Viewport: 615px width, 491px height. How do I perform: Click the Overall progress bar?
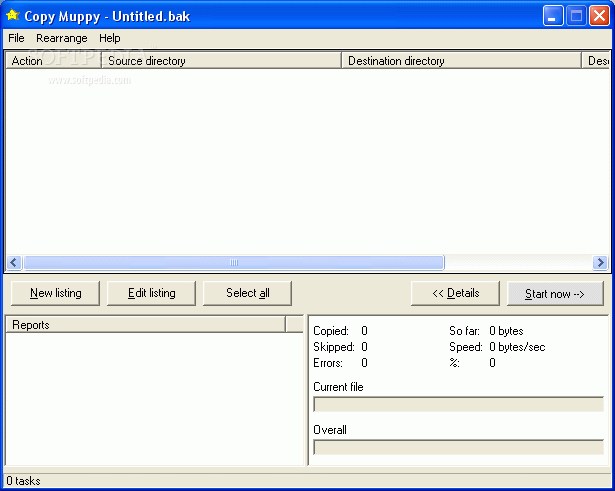tap(458, 447)
